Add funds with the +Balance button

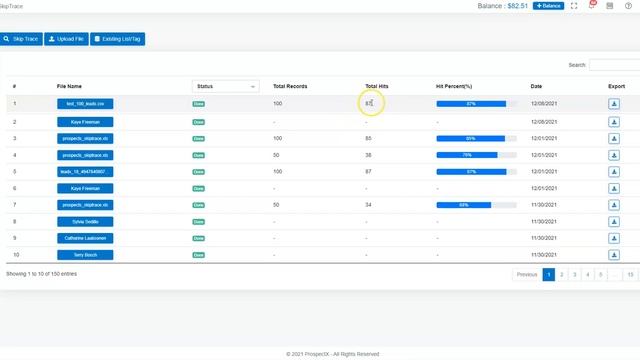(x=548, y=6)
